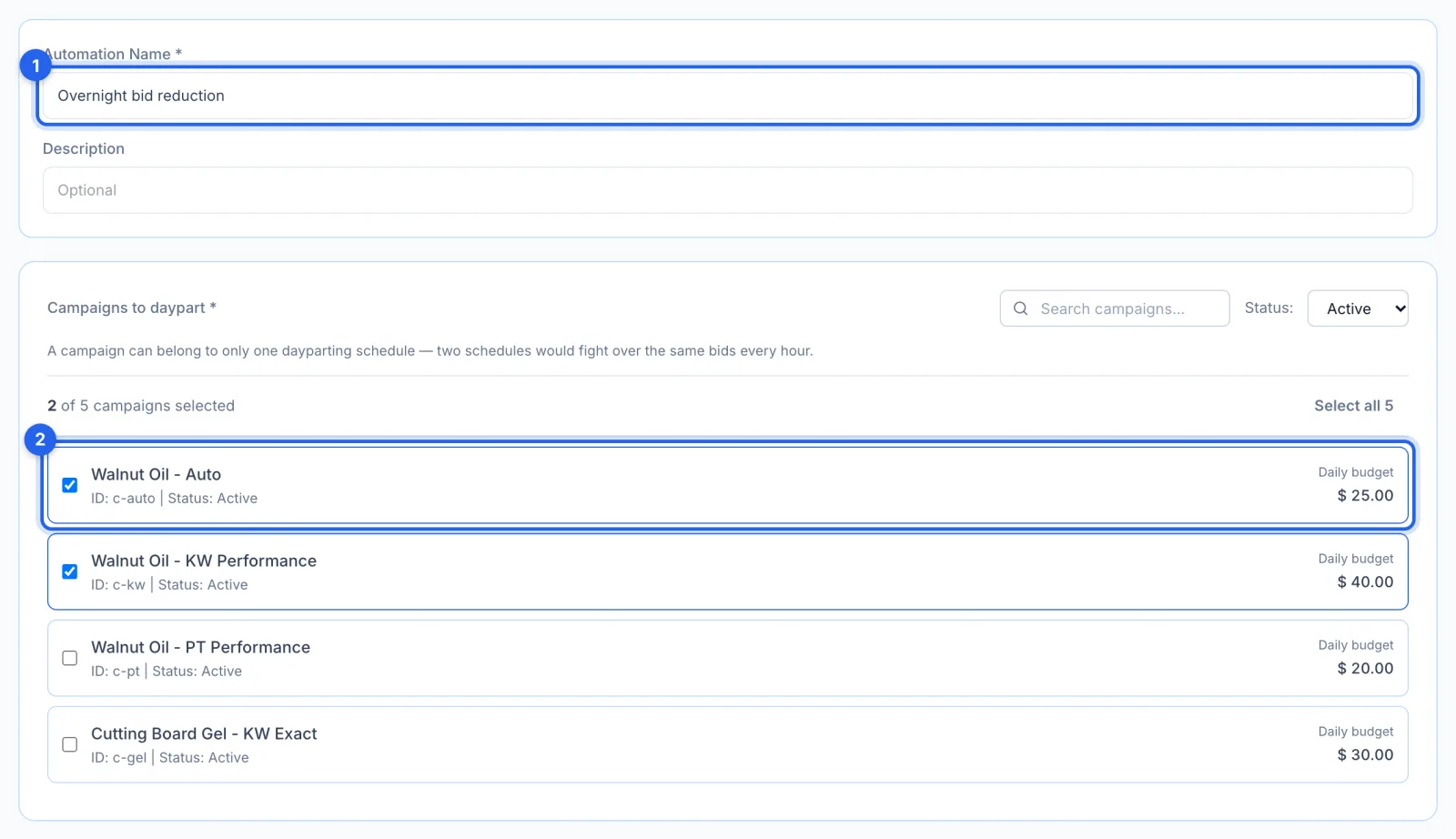Click the Search campaigns box
1456x839 pixels.
click(1114, 308)
